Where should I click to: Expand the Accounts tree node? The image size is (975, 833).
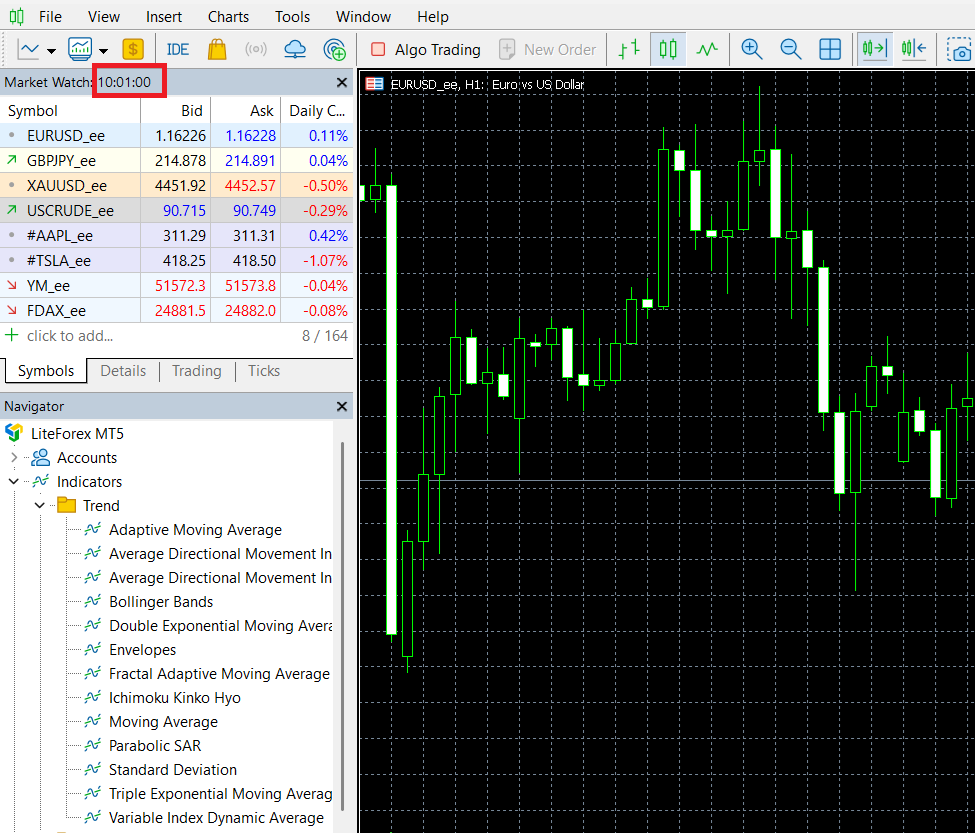click(14, 458)
